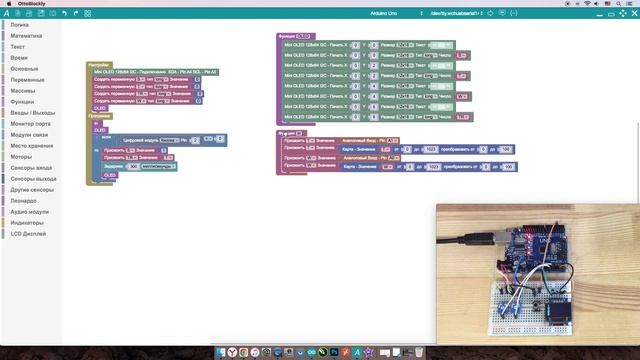Open the Текст category
This screenshot has width=640, height=360.
pos(18,47)
